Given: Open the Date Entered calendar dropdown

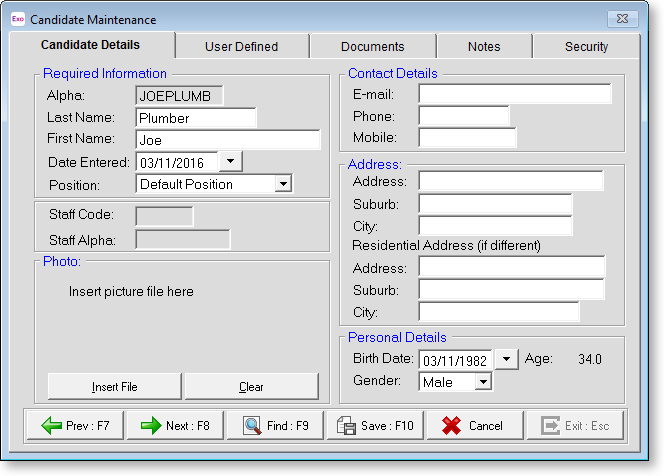Looking at the screenshot, I should pos(229,161).
